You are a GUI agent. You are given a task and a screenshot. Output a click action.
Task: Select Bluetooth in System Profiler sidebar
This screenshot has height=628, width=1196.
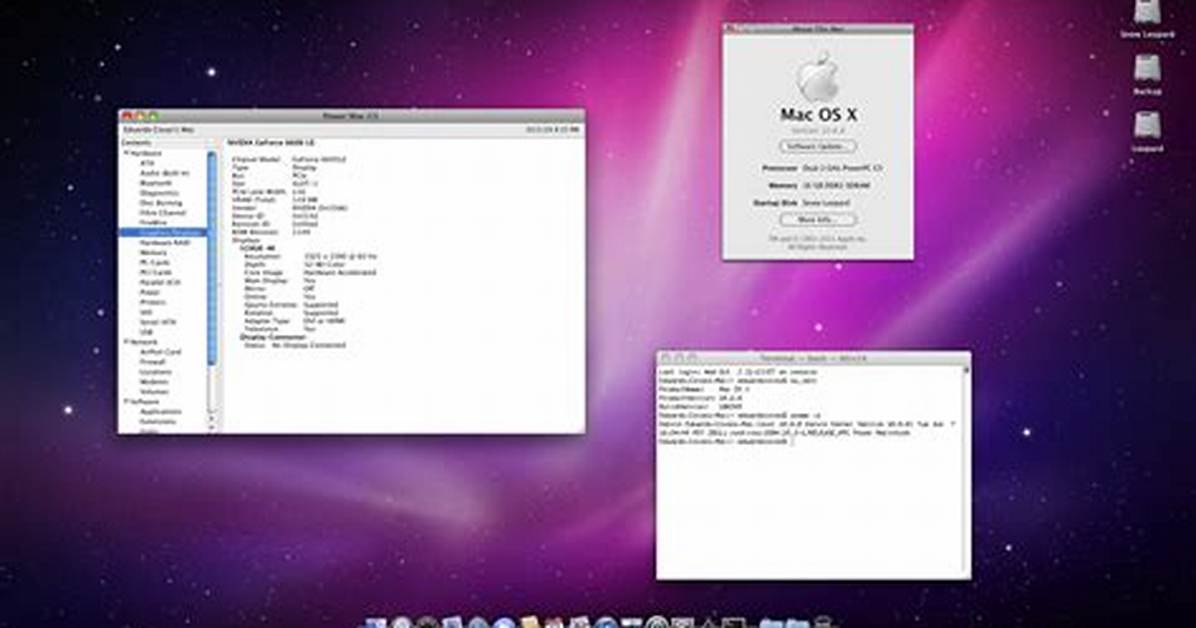[156, 183]
